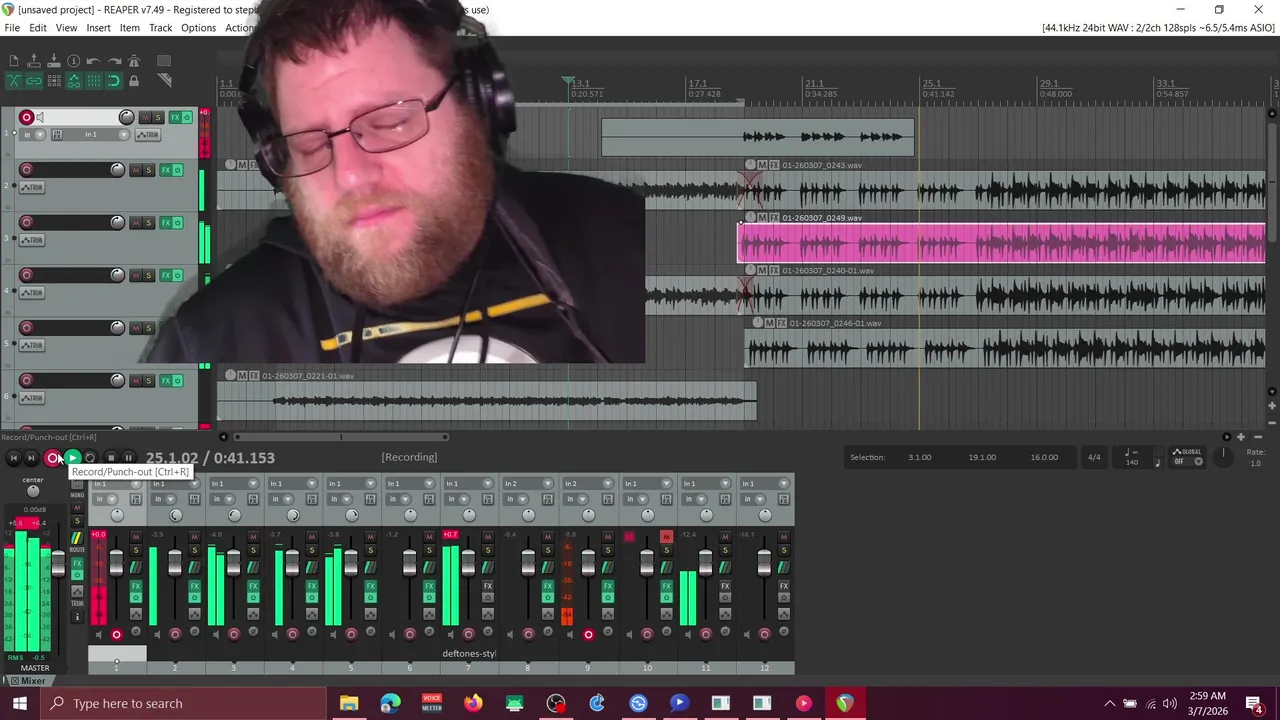The width and height of the screenshot is (1280, 720).
Task: Open the Options menu
Action: (x=198, y=28)
